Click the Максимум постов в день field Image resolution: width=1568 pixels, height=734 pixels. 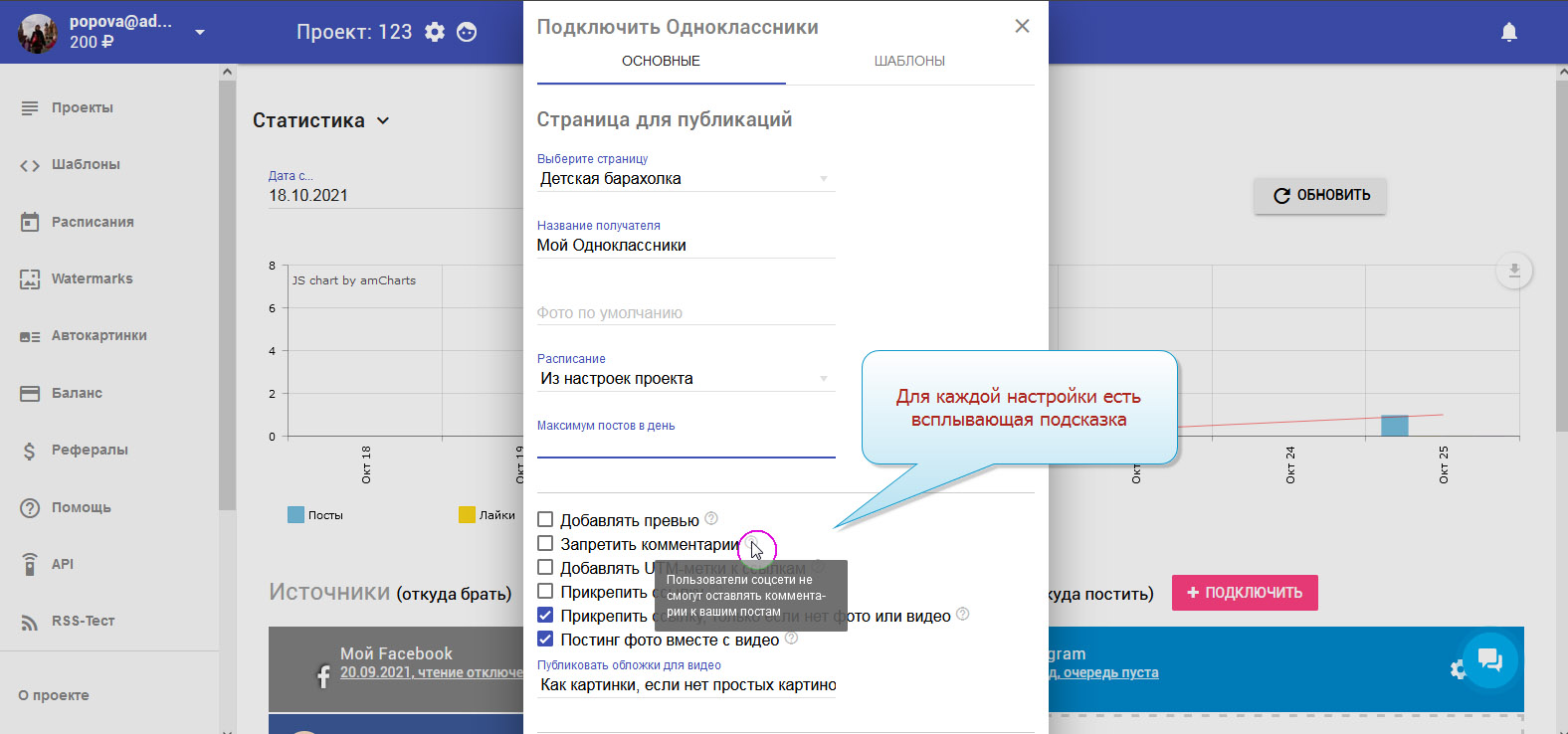(686, 446)
